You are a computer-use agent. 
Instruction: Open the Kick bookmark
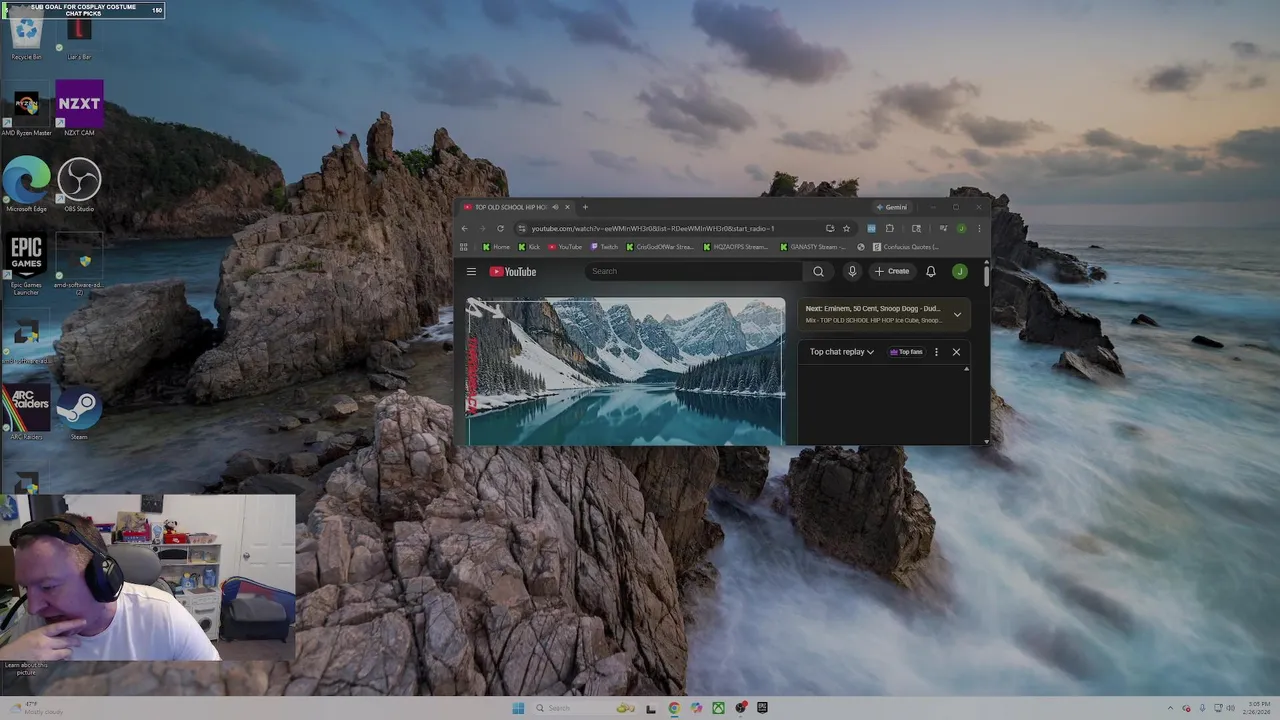(x=529, y=247)
